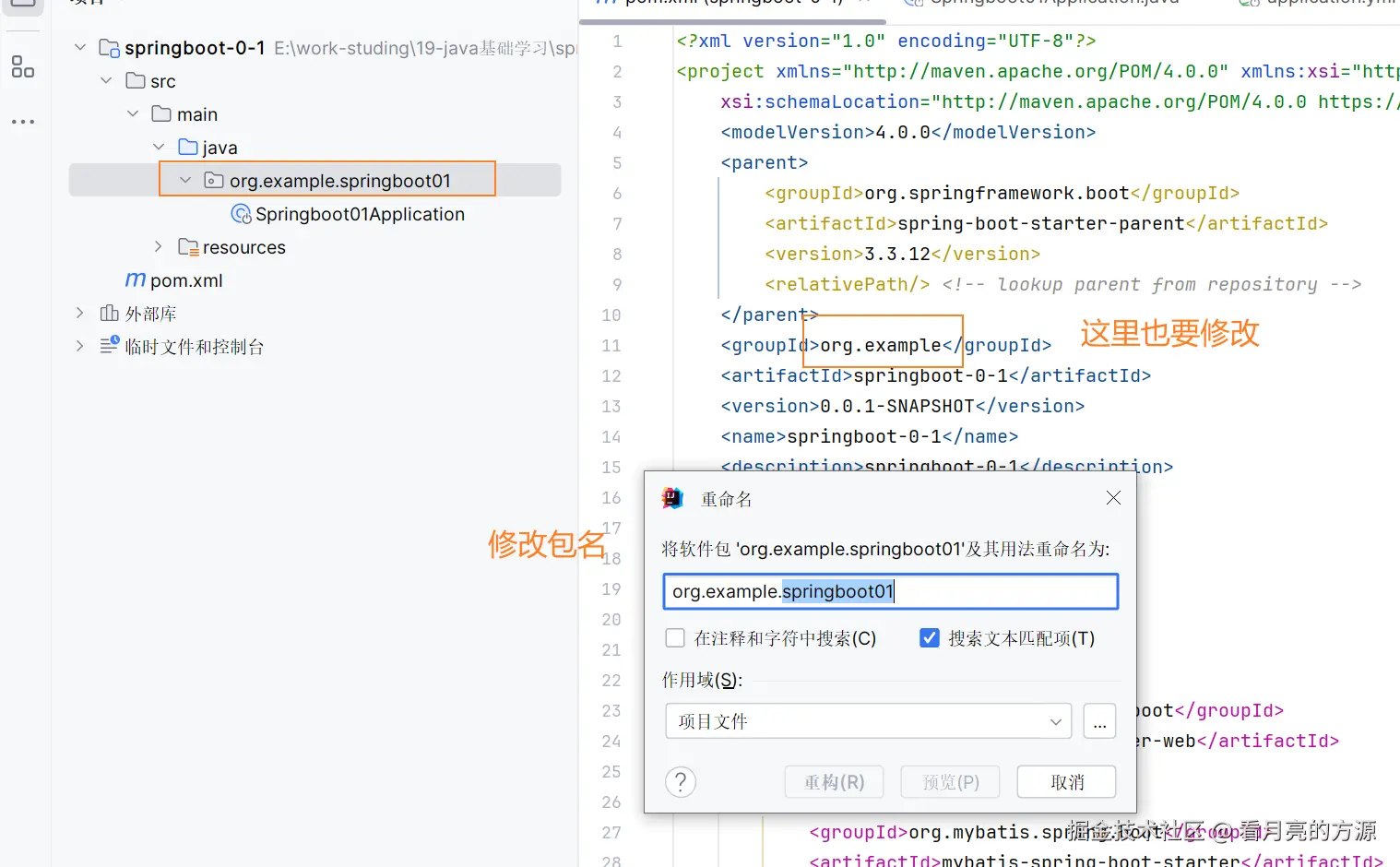Collapse the java folder node
1400x867 pixels.
[159, 147]
